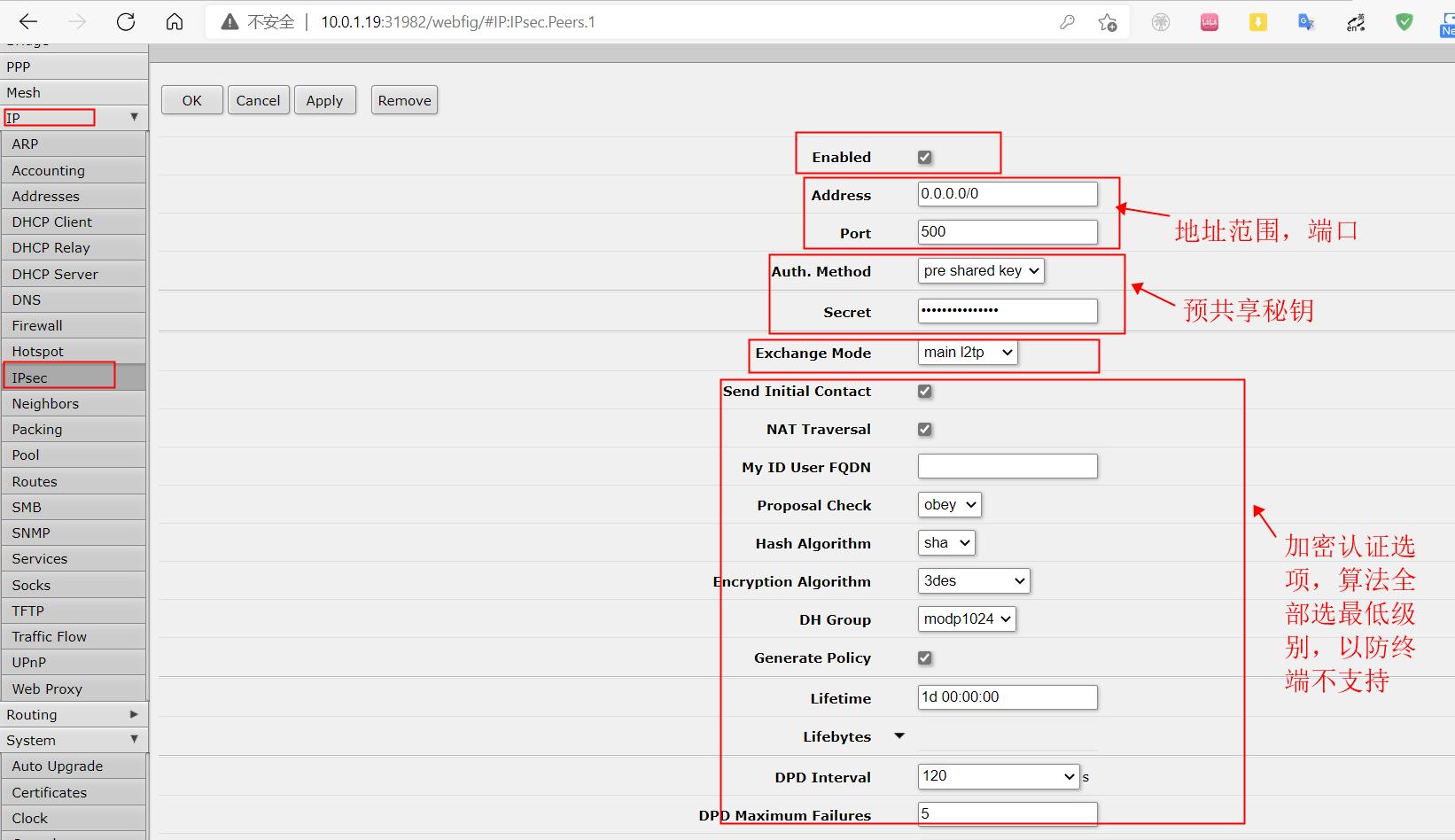Uncheck the Enabled checkbox
This screenshot has height=840, width=1455.
[x=924, y=157]
